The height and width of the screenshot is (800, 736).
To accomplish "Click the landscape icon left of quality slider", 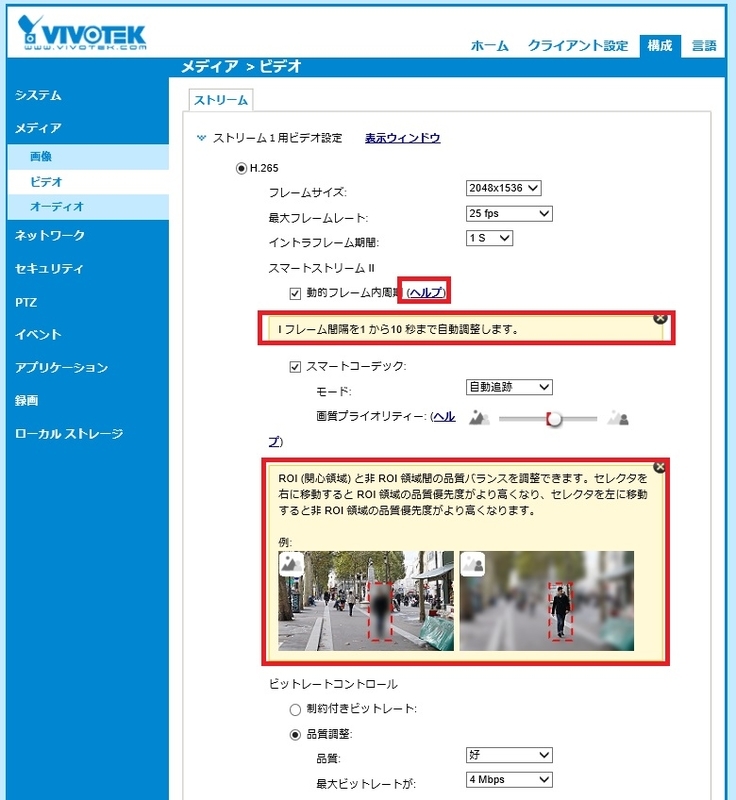I will pyautogui.click(x=479, y=418).
